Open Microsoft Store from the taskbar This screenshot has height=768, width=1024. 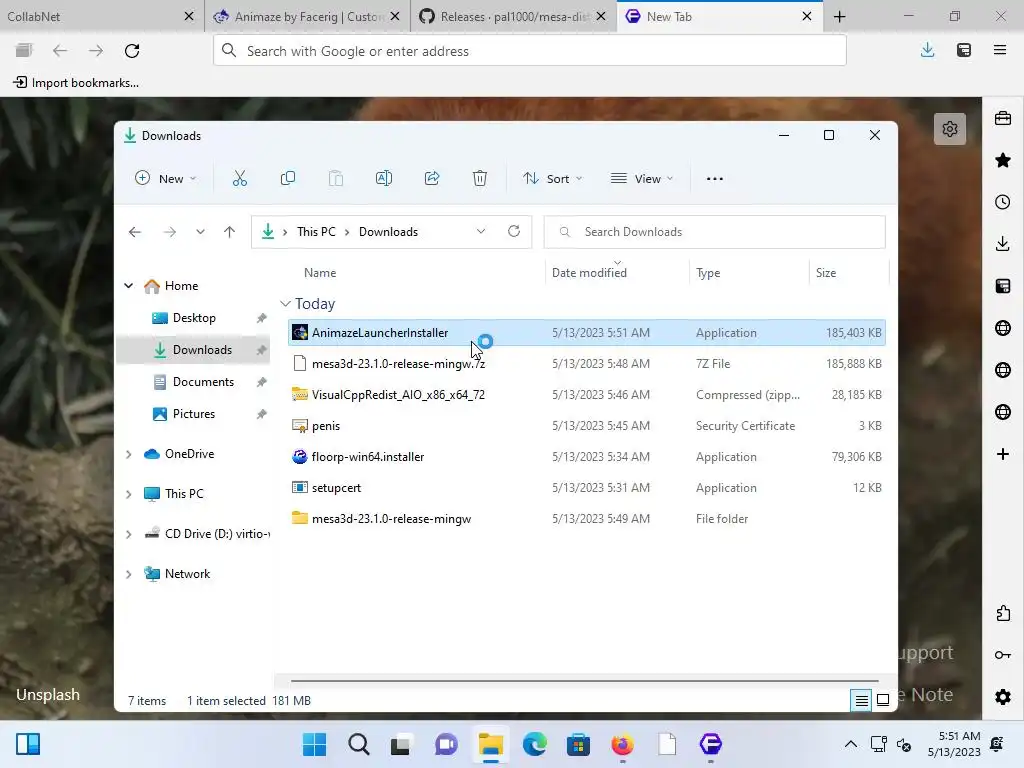578,744
